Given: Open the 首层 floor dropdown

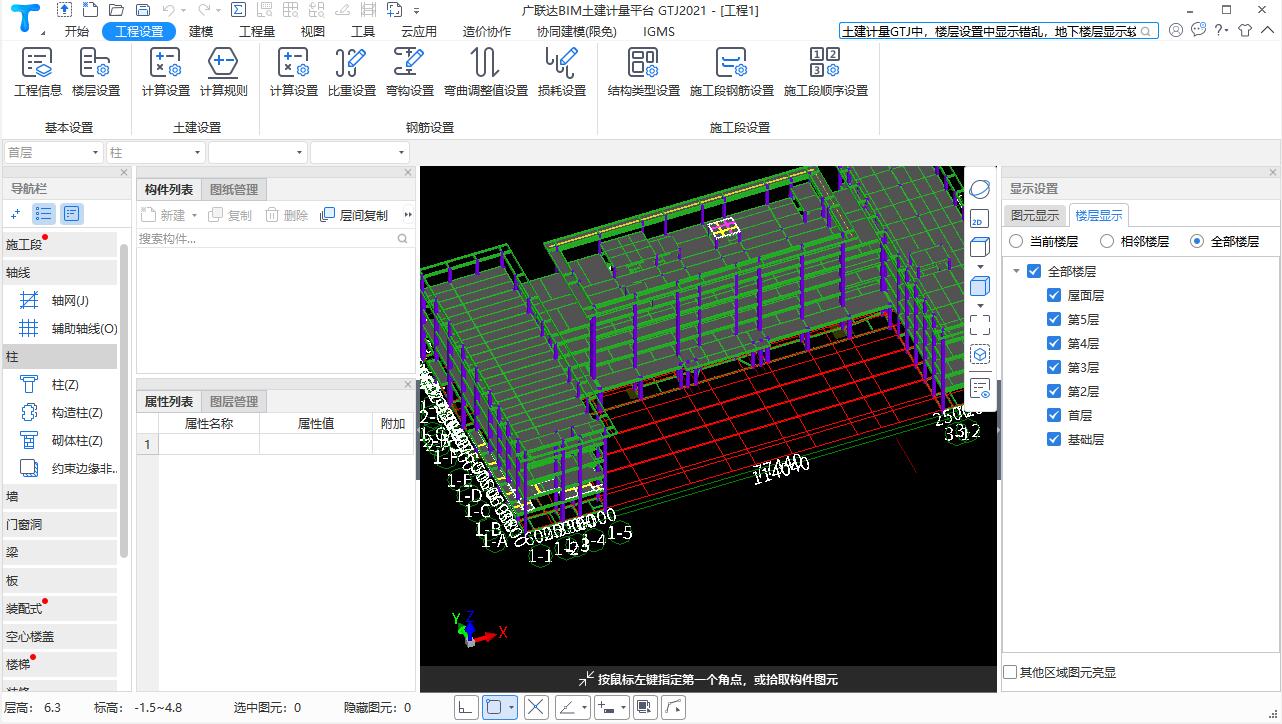Looking at the screenshot, I should 54,152.
